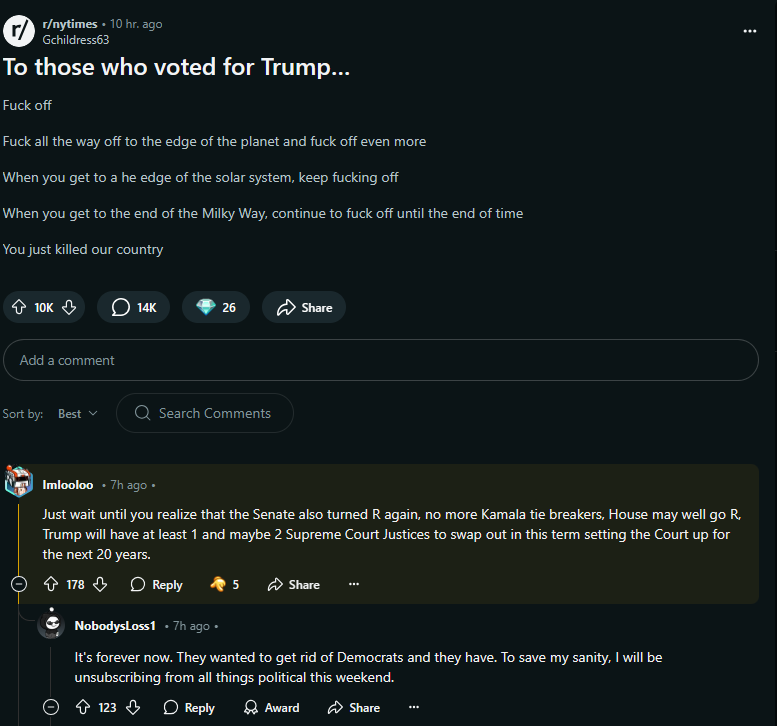The height and width of the screenshot is (726, 777).
Task: Click the Add a comment field
Action: pos(380,360)
